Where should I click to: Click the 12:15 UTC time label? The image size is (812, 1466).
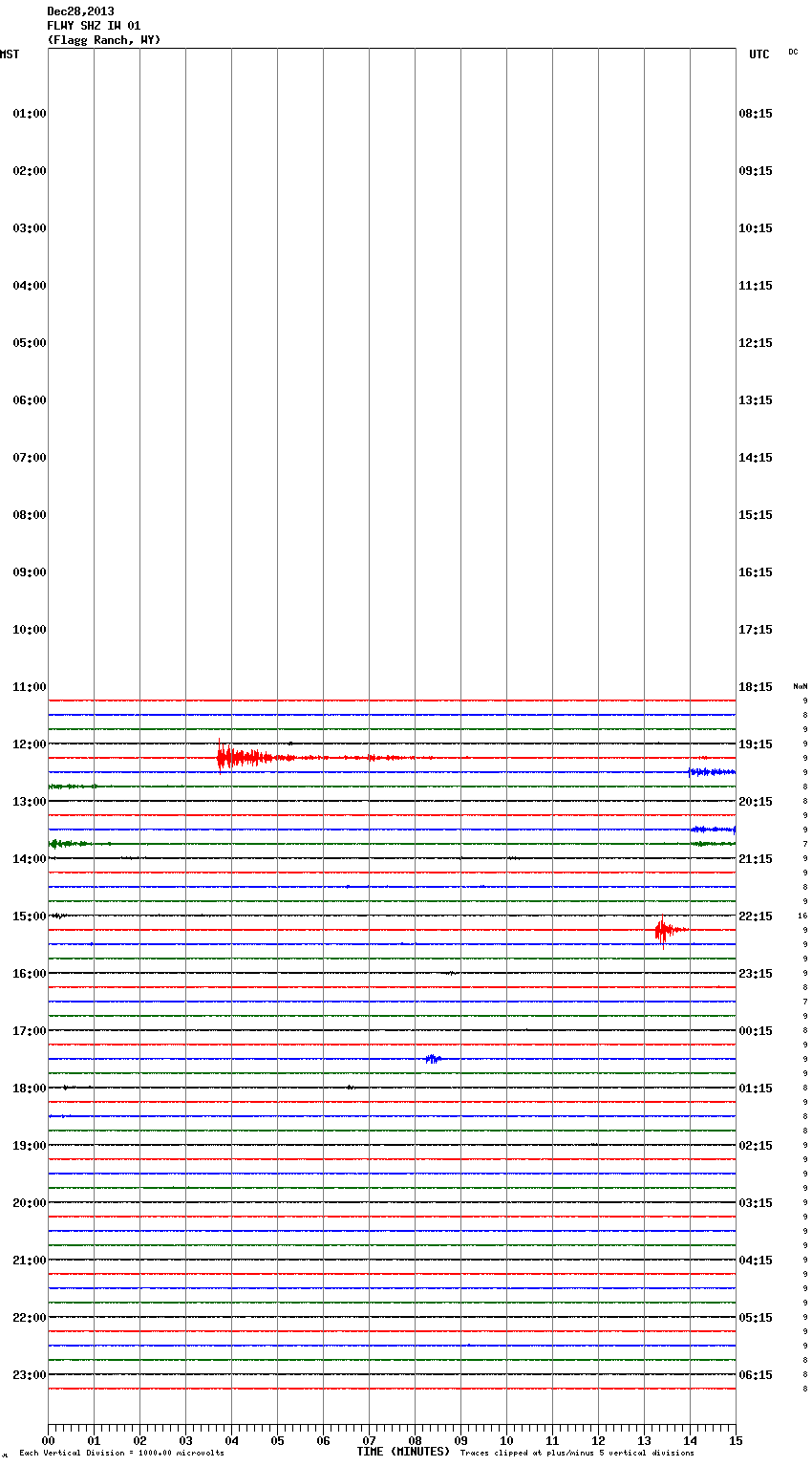756,343
